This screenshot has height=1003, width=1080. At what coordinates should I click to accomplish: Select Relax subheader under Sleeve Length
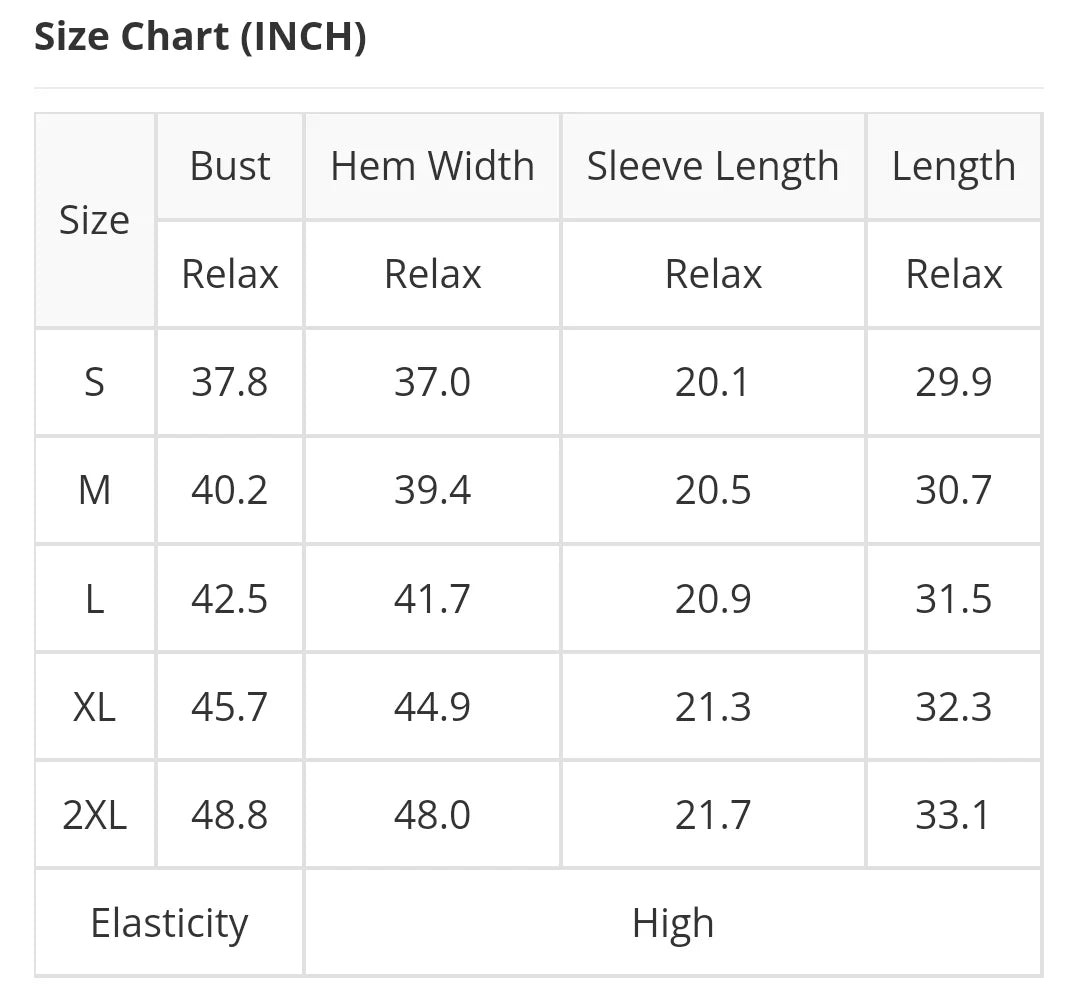click(713, 274)
